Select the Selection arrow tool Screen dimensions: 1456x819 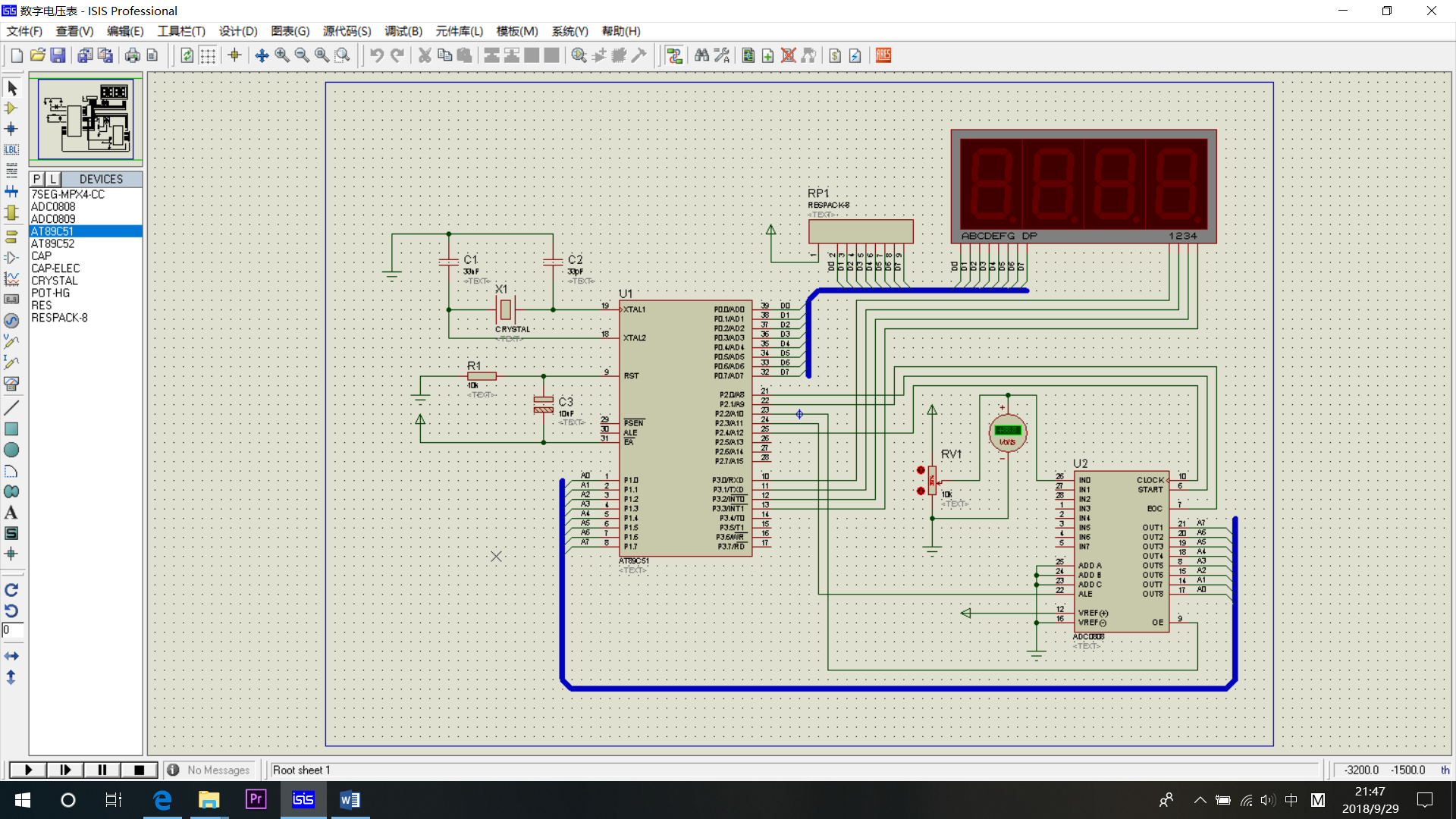tap(11, 88)
